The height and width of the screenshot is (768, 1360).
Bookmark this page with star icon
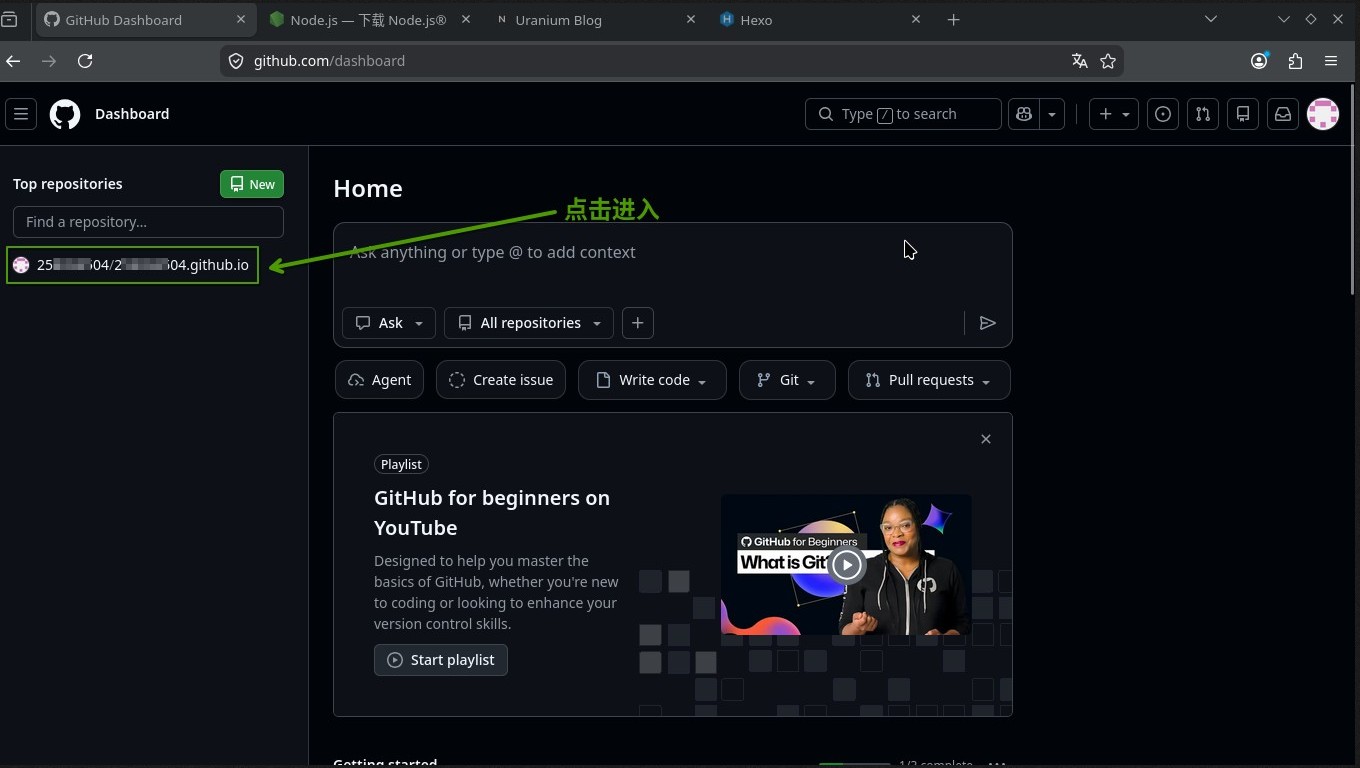coord(1108,61)
